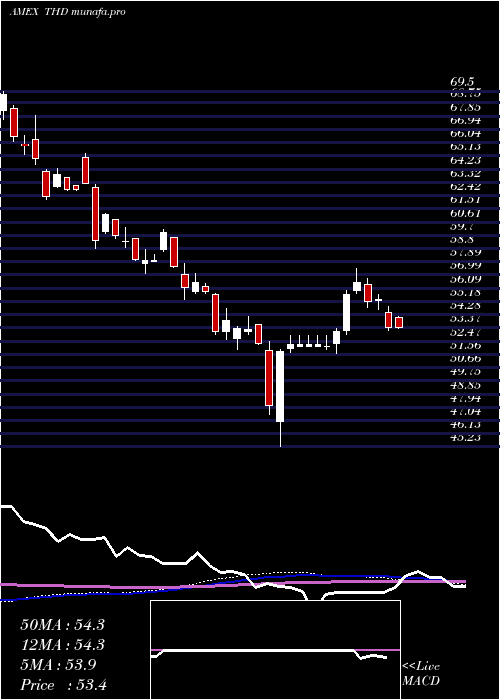Click the 56.99 price axis label
The image size is (500, 700).
point(466,266)
